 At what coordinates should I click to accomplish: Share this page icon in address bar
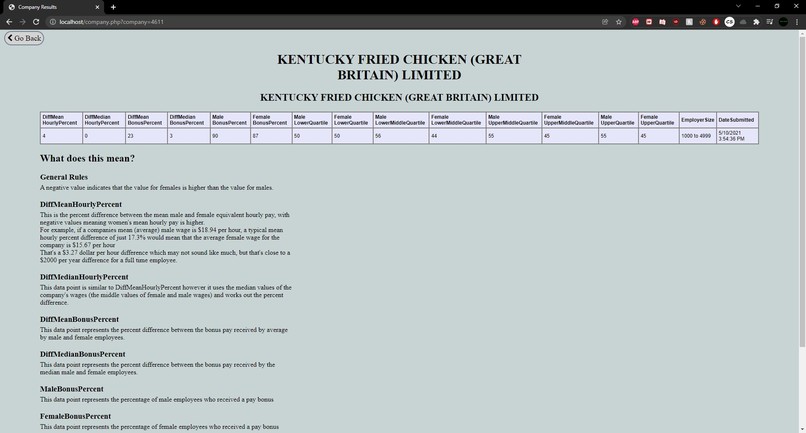click(605, 22)
